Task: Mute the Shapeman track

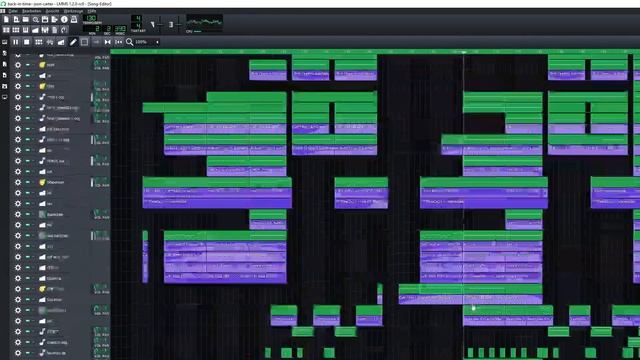Action: click(x=27, y=182)
